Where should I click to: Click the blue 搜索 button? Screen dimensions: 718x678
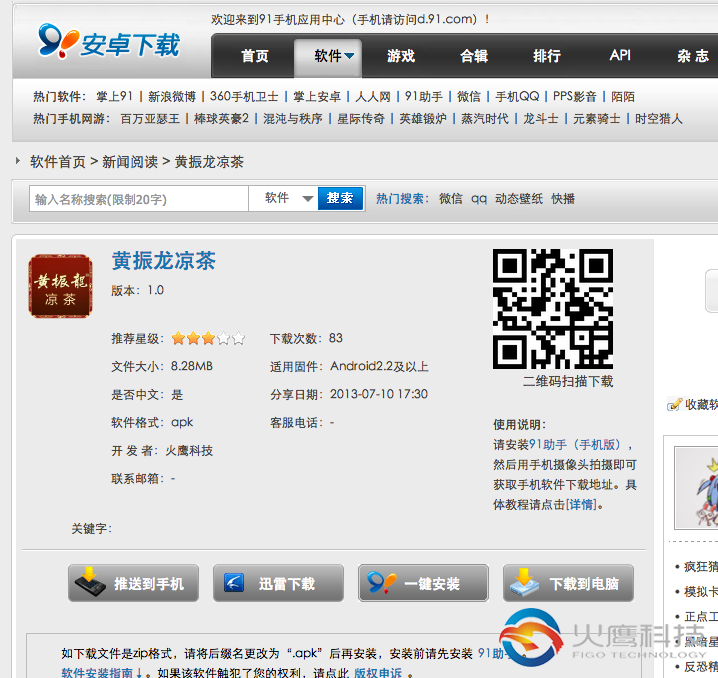340,199
